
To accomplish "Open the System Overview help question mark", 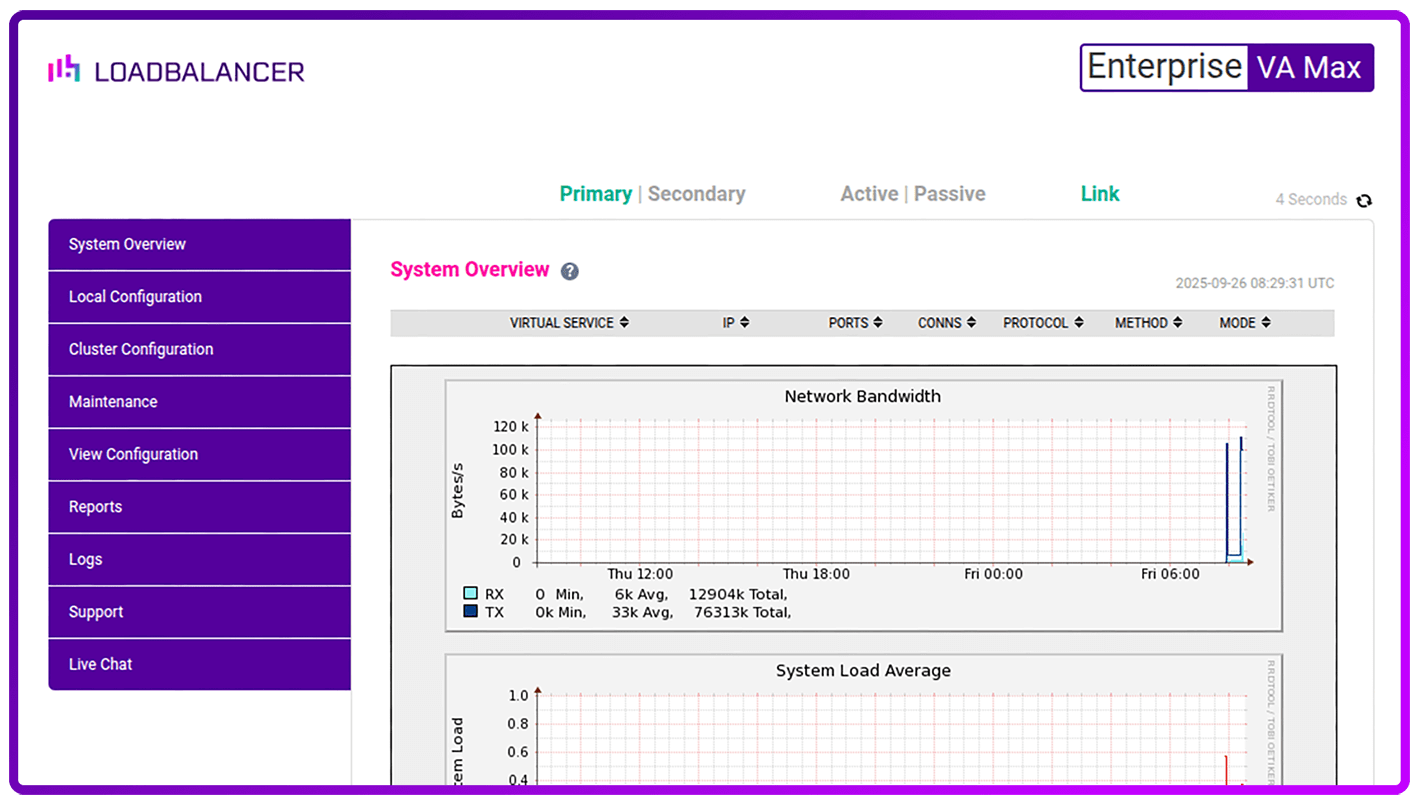I will (569, 271).
